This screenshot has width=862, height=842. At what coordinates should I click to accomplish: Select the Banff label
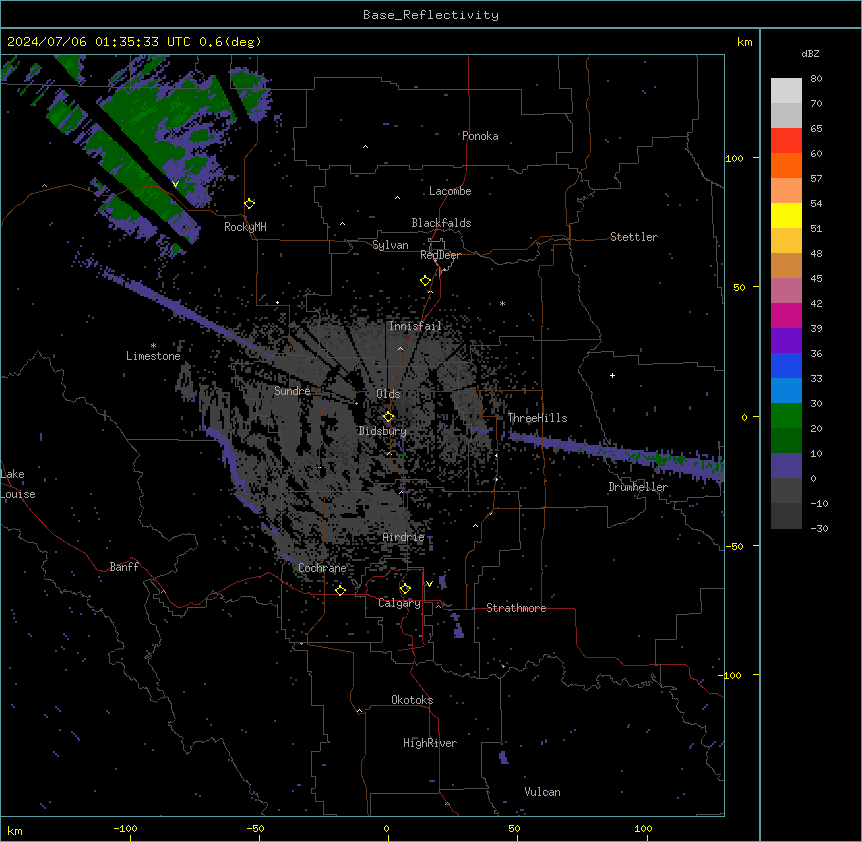click(124, 567)
